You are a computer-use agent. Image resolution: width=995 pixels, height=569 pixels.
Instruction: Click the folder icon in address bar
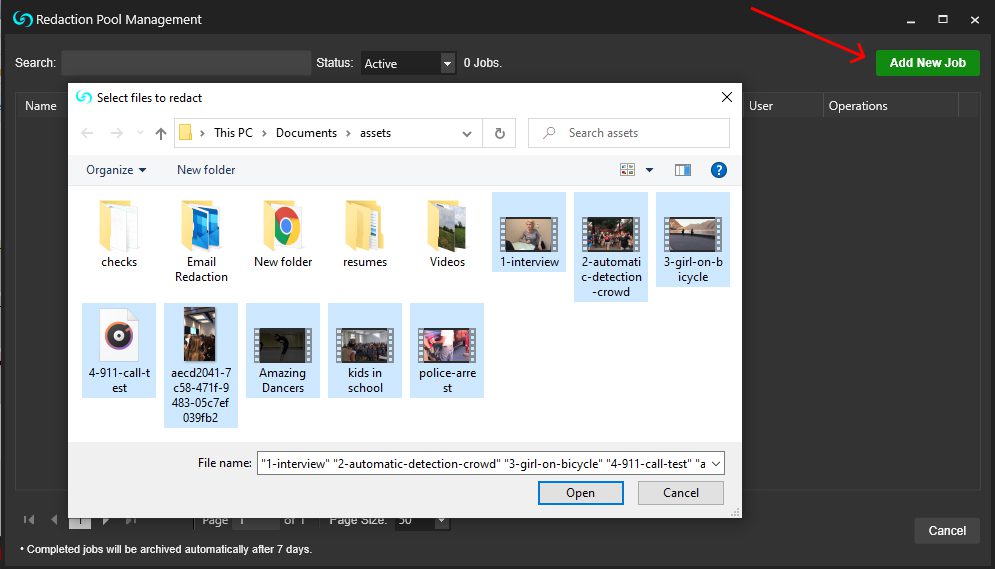click(x=185, y=133)
